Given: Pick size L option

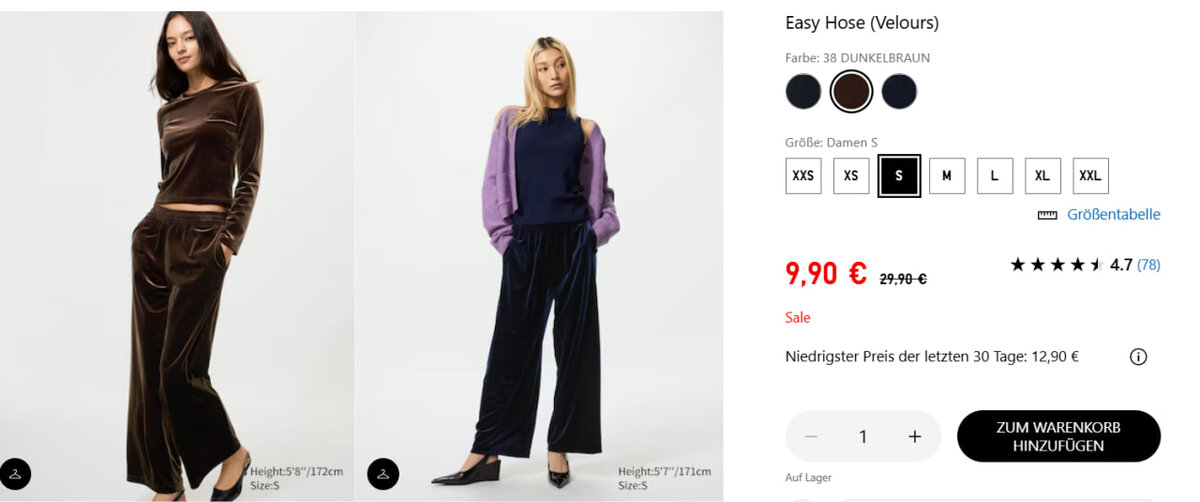Looking at the screenshot, I should pos(995,176).
